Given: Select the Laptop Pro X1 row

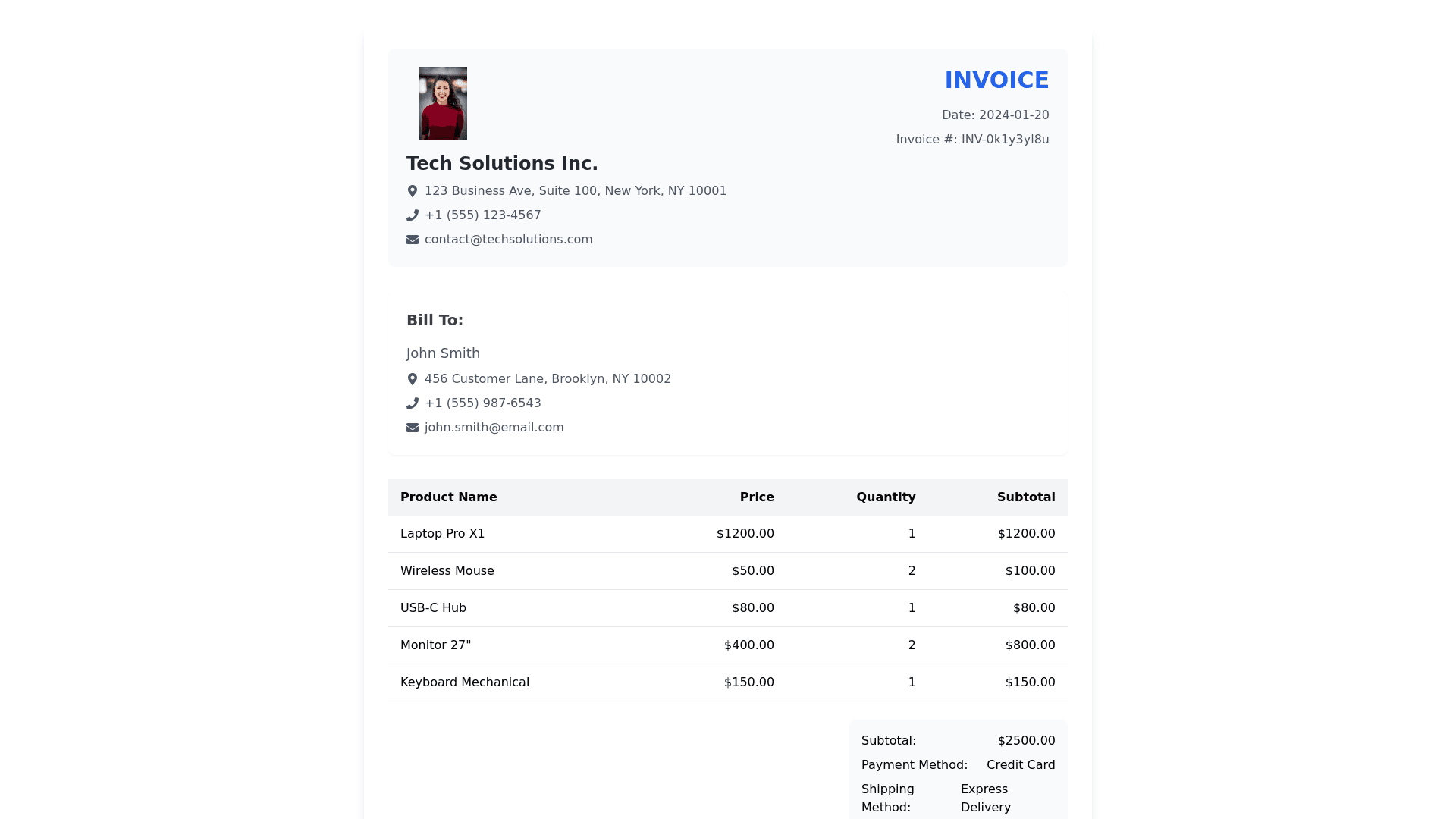Looking at the screenshot, I should tap(727, 534).
